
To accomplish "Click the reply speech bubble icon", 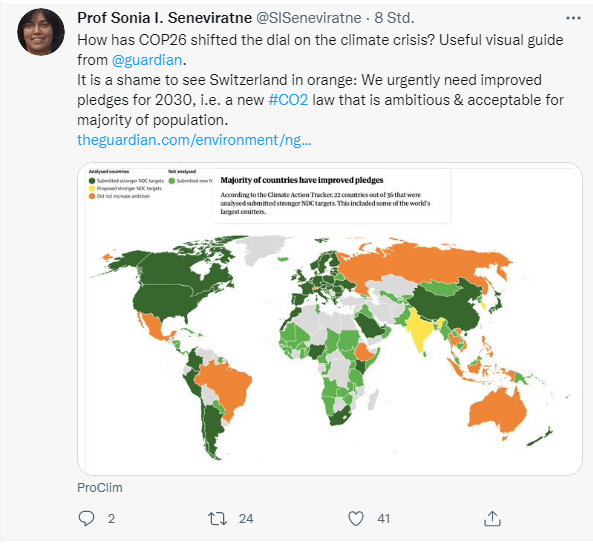I will (x=86, y=518).
